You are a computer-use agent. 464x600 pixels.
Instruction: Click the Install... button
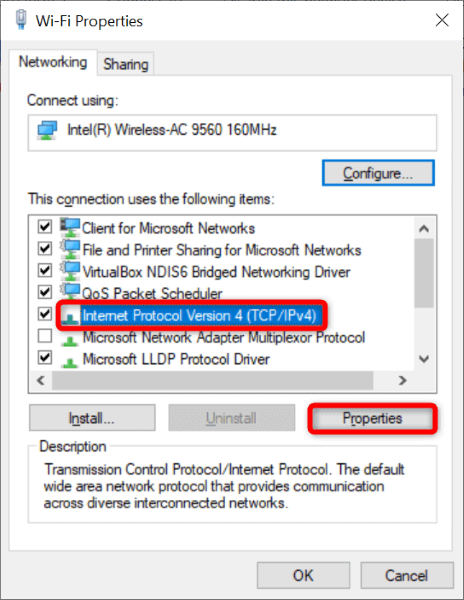(92, 418)
